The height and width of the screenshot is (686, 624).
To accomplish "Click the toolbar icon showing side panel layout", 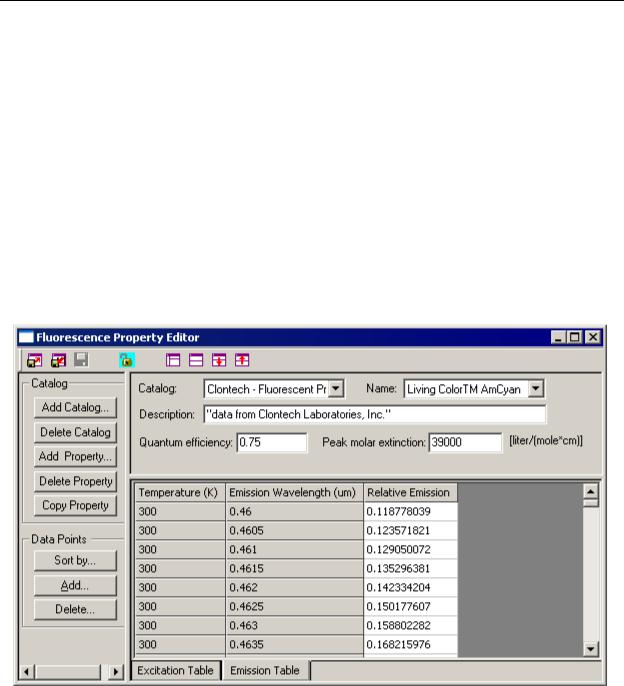I will (173, 360).
